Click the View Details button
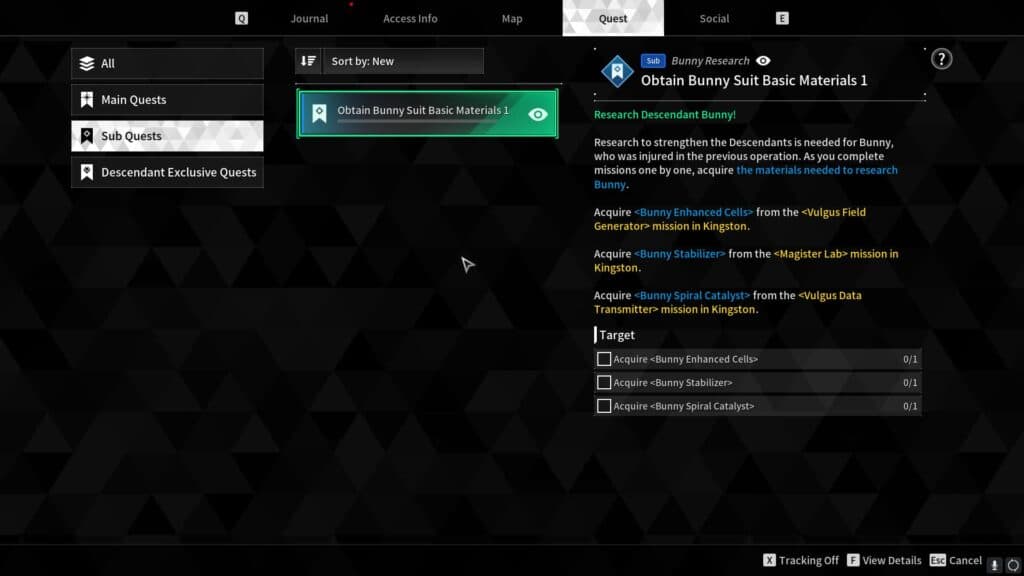Image resolution: width=1024 pixels, height=576 pixels. pos(883,561)
